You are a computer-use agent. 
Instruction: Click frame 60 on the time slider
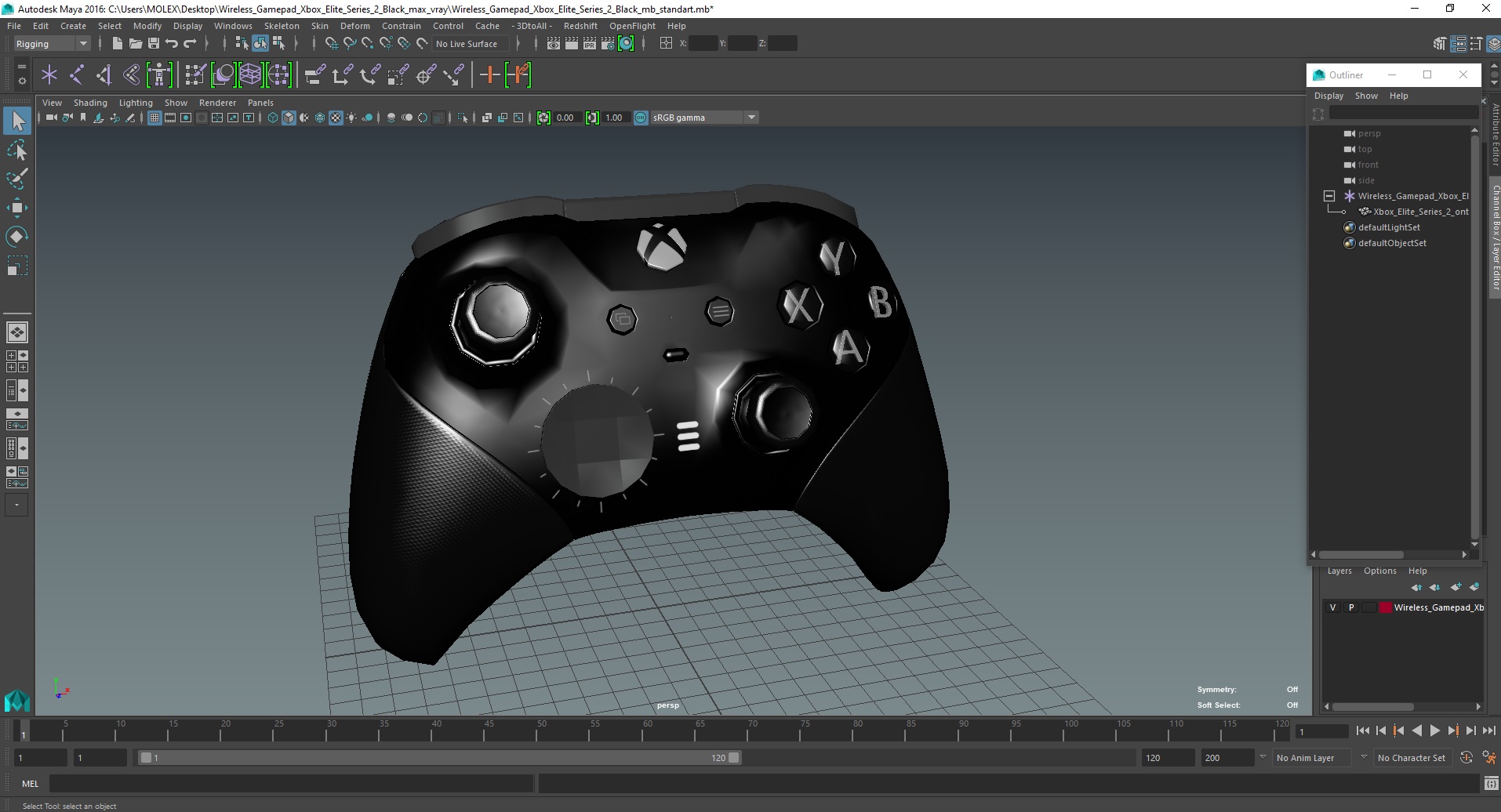click(x=647, y=732)
